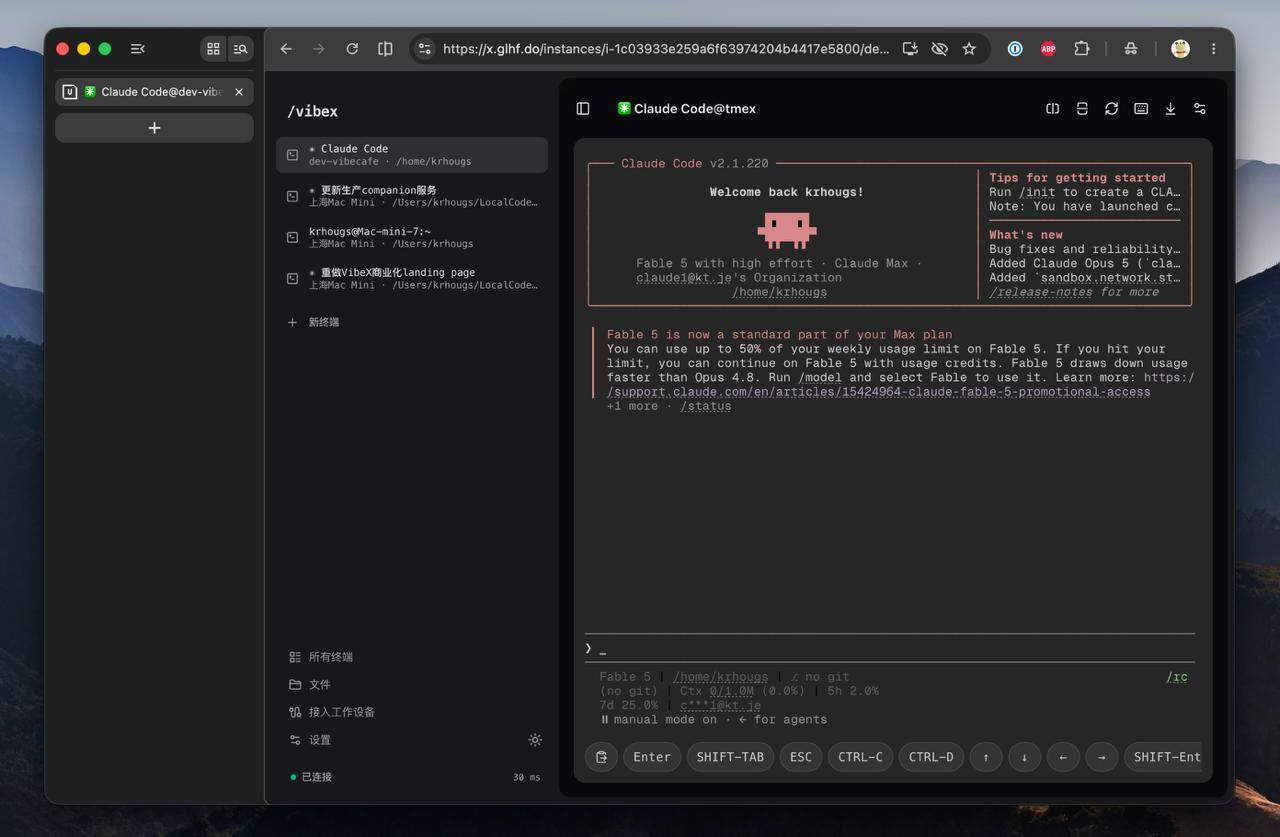Select the Claude Code dev-vibecafe terminal session
Screen dimensions: 1280x837
[x=412, y=155]
